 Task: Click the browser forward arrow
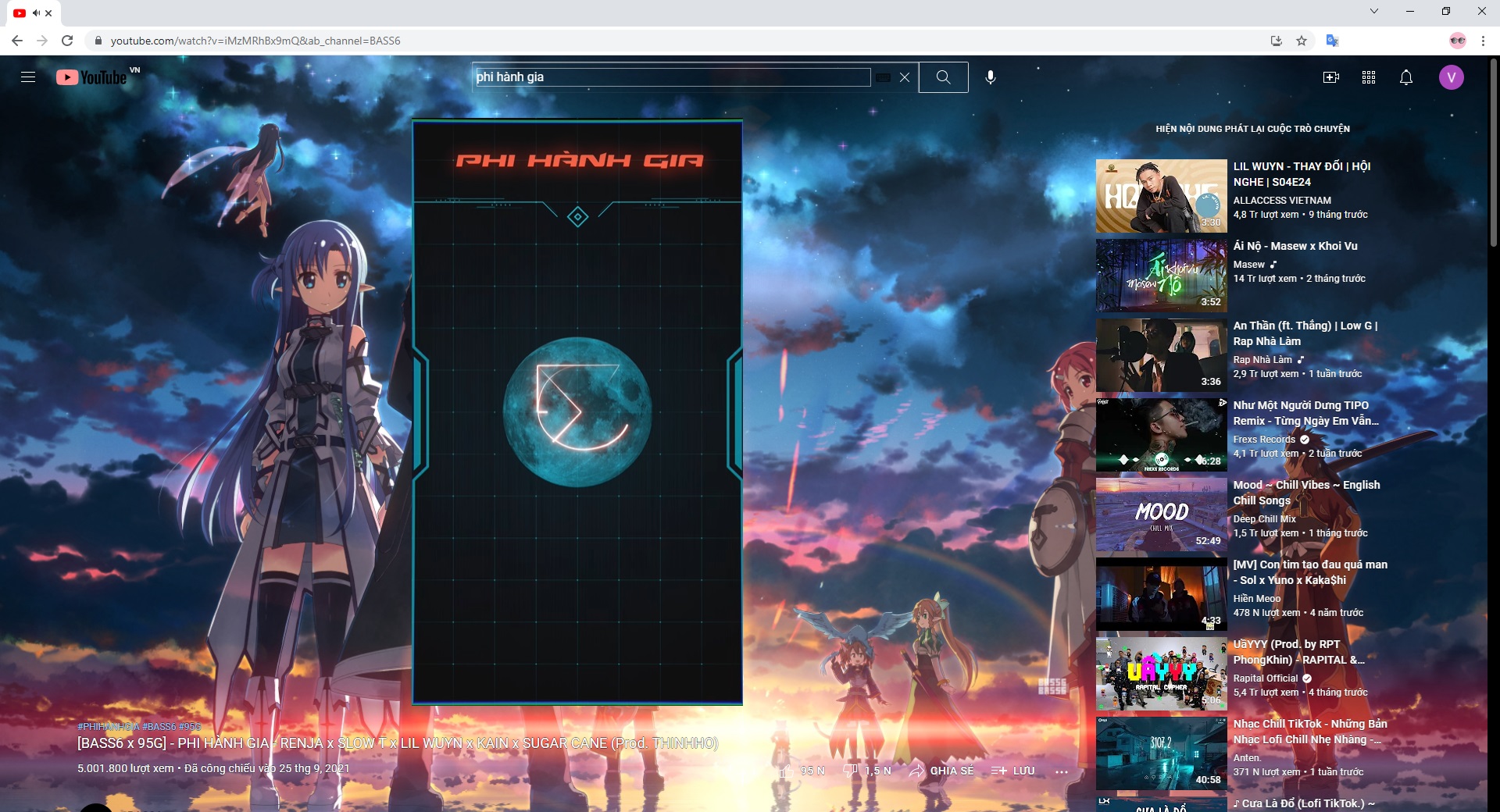tap(42, 41)
